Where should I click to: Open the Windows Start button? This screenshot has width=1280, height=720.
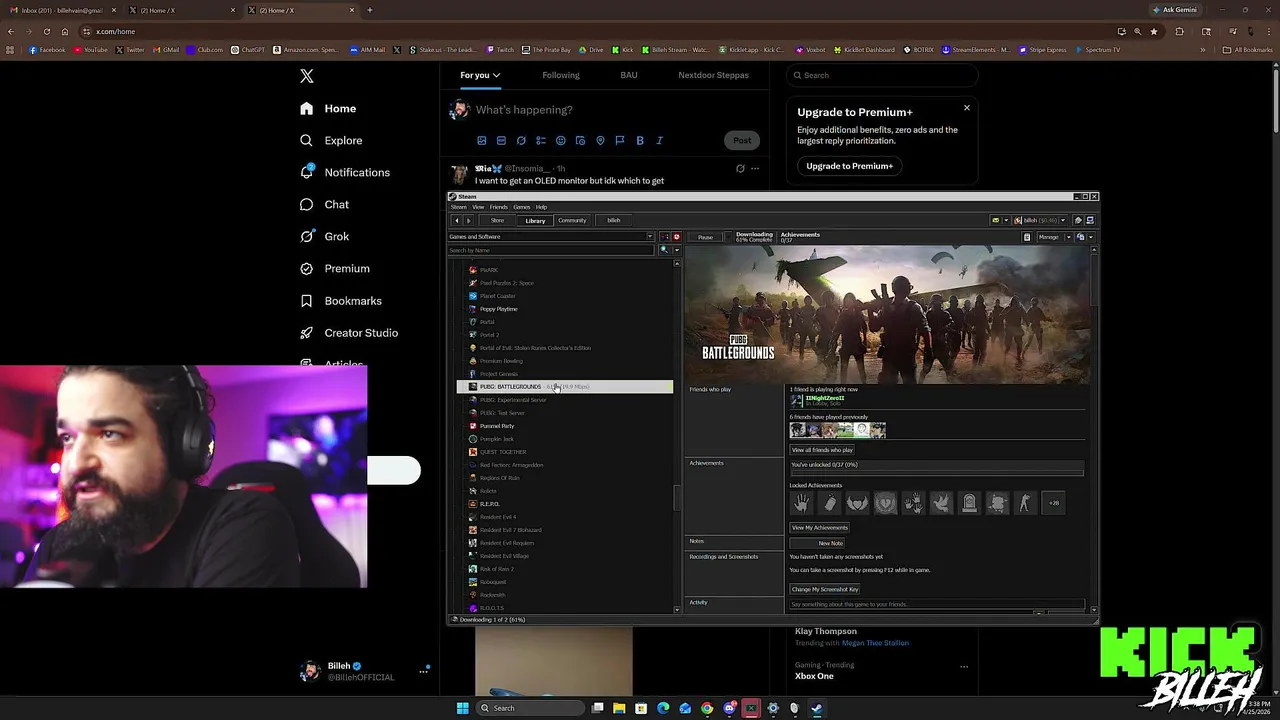pos(462,708)
